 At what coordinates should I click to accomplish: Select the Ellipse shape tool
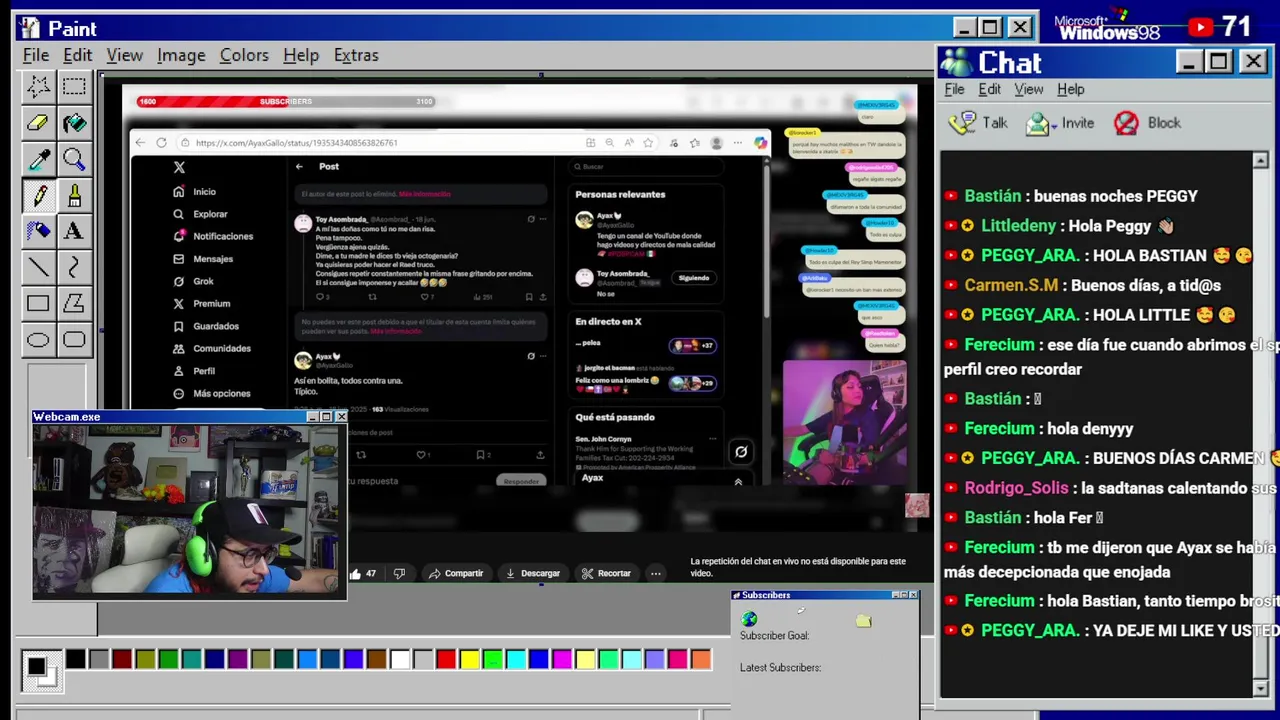(x=38, y=339)
